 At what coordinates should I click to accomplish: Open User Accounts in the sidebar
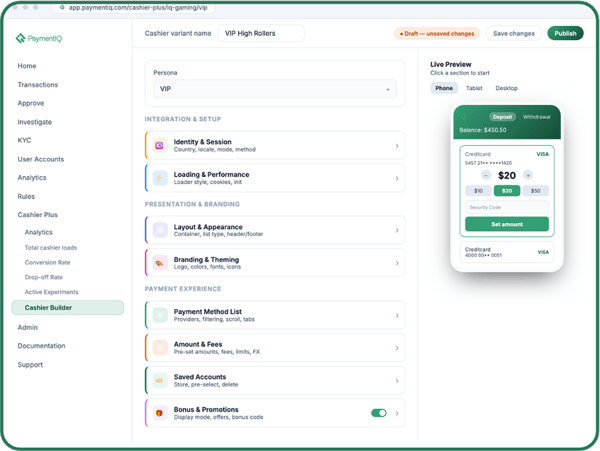tap(41, 159)
